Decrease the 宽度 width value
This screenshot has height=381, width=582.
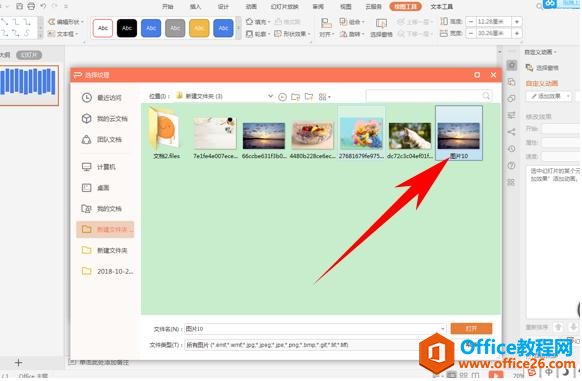pos(471,33)
